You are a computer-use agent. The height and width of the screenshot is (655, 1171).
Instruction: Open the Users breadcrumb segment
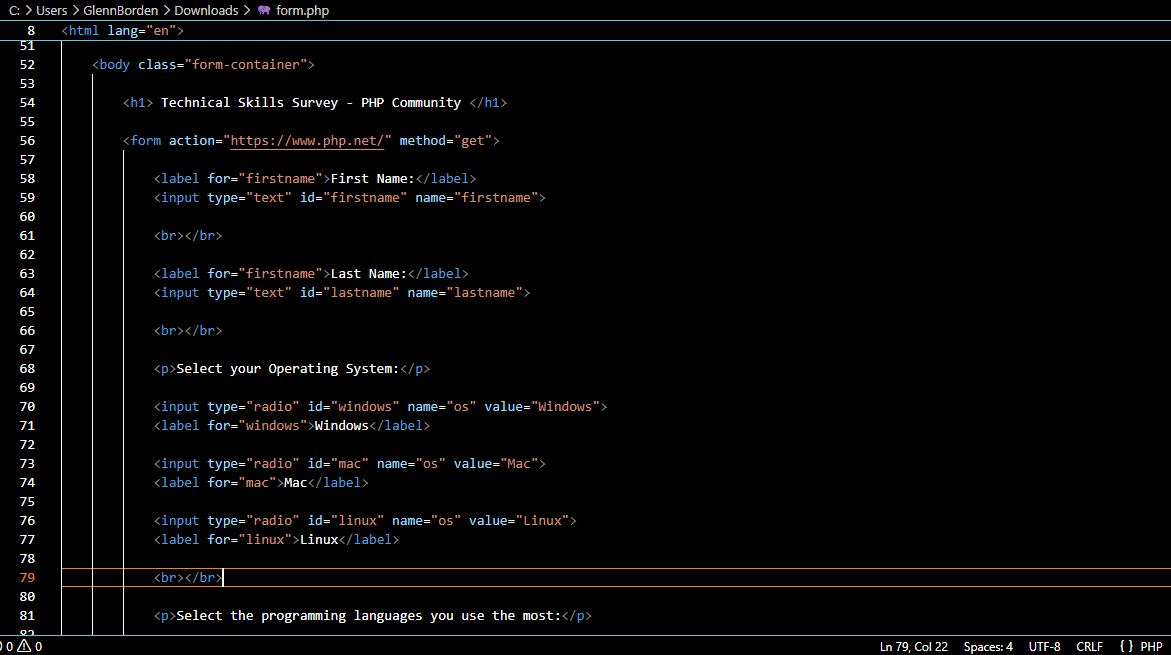click(52, 10)
